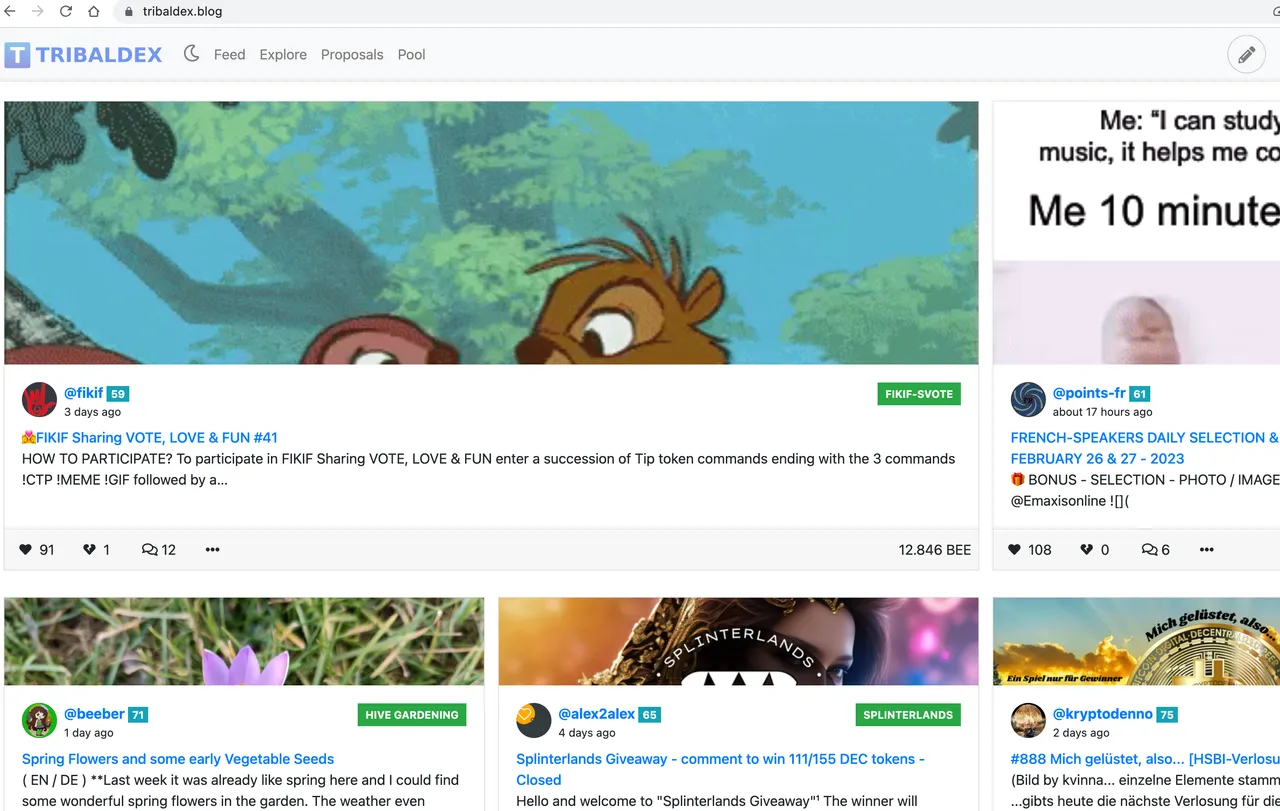Visit the @alex2alex author link
Viewport: 1280px width, 811px height.
[597, 714]
